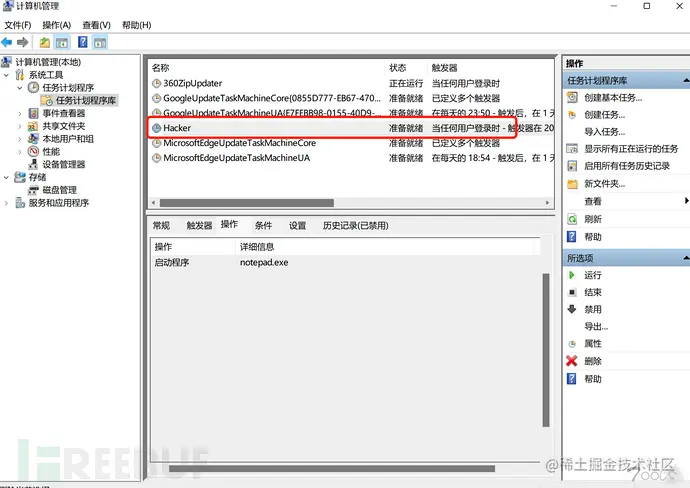Sort tasks by the 触发器 column header
This screenshot has width=690, height=488.
tap(490, 68)
